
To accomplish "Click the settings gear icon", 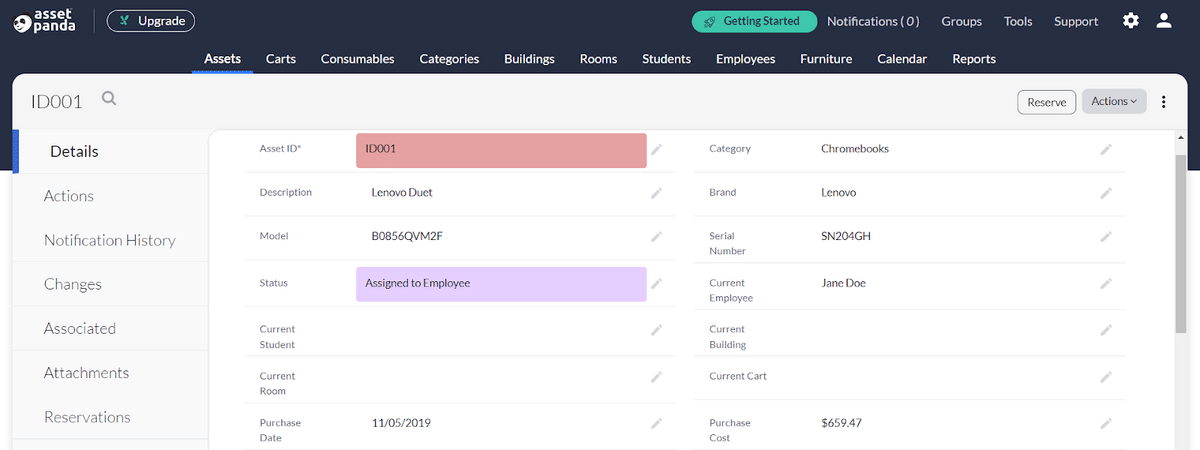I will coord(1130,21).
